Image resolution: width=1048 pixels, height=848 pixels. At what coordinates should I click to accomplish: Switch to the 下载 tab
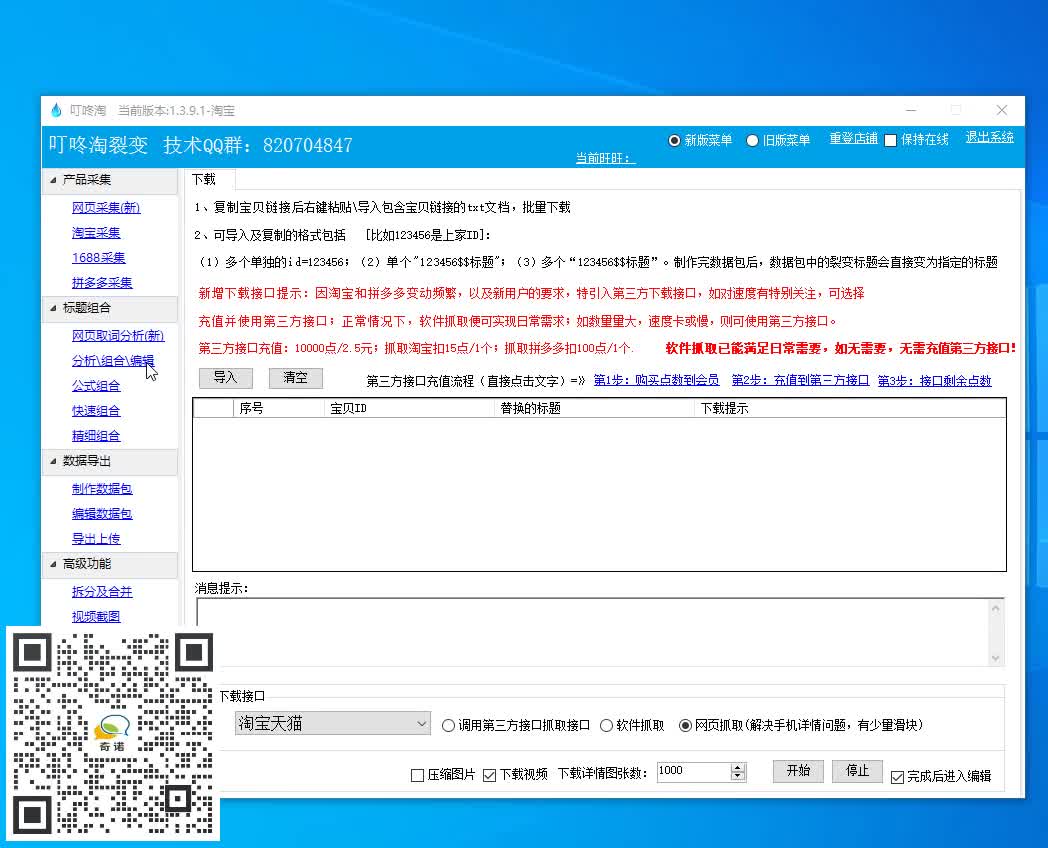click(204, 179)
